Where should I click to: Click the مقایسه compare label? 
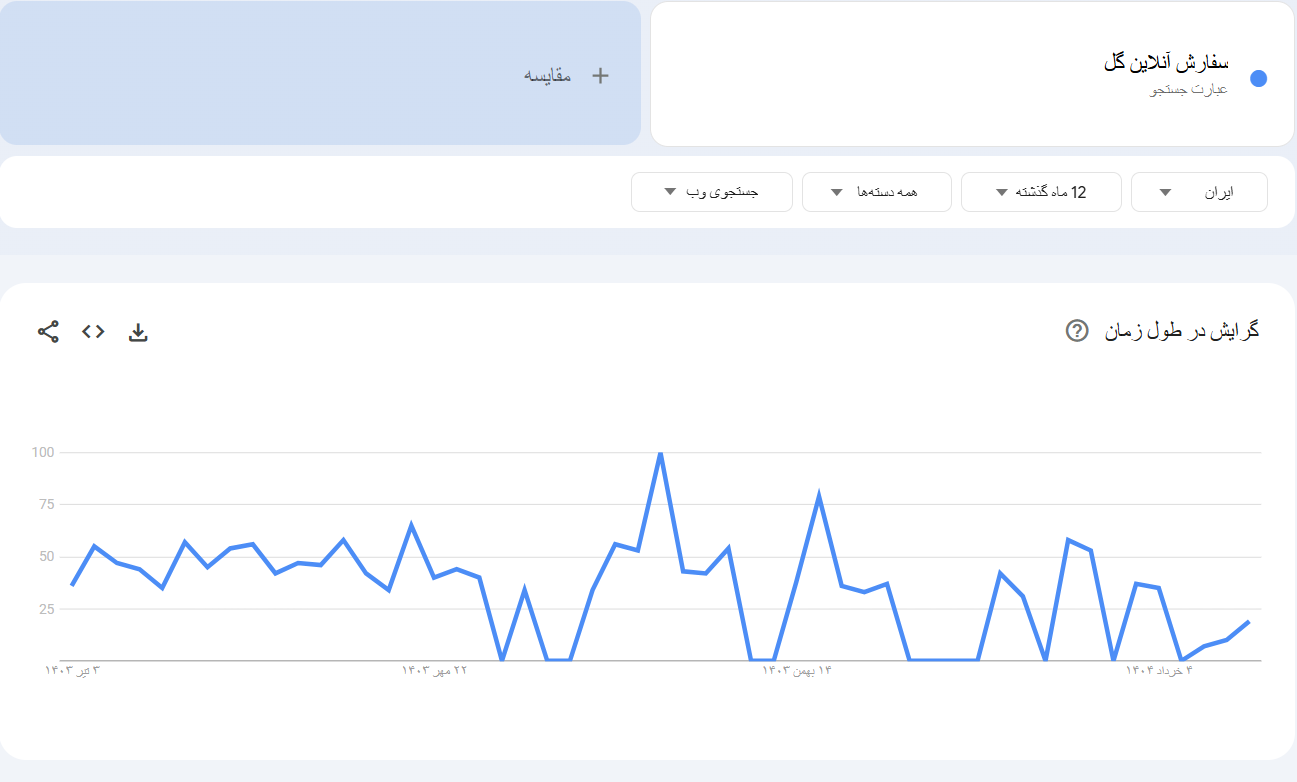tap(548, 75)
